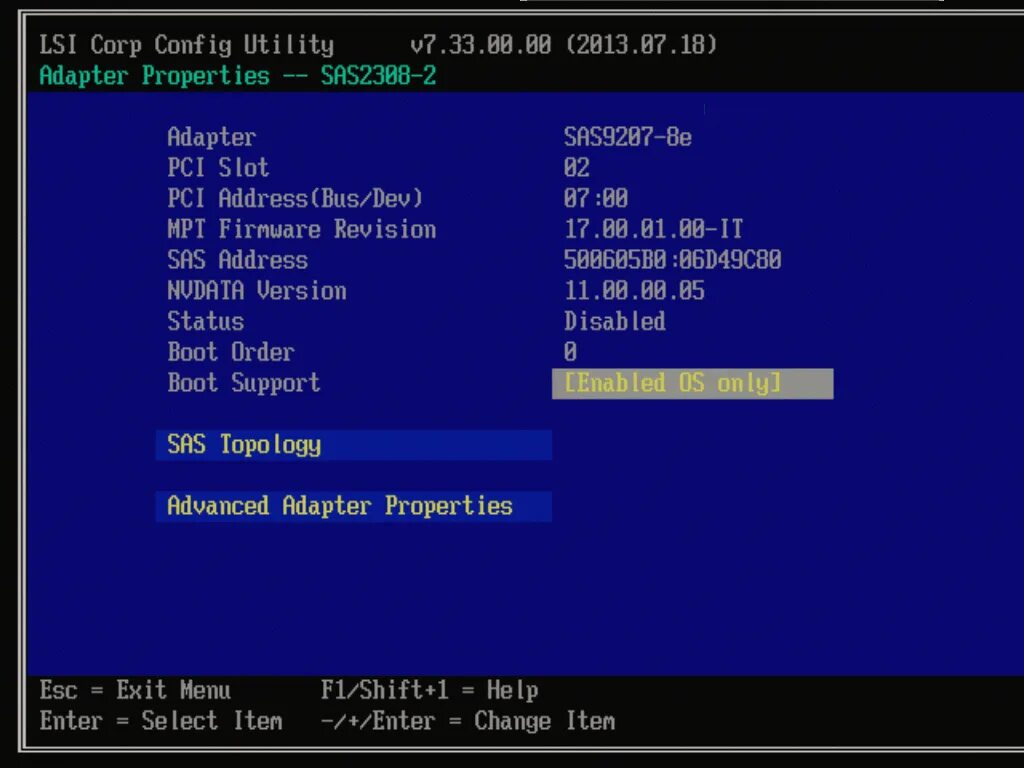Open the SAS Topology menu item
This screenshot has width=1024, height=768.
(x=353, y=445)
